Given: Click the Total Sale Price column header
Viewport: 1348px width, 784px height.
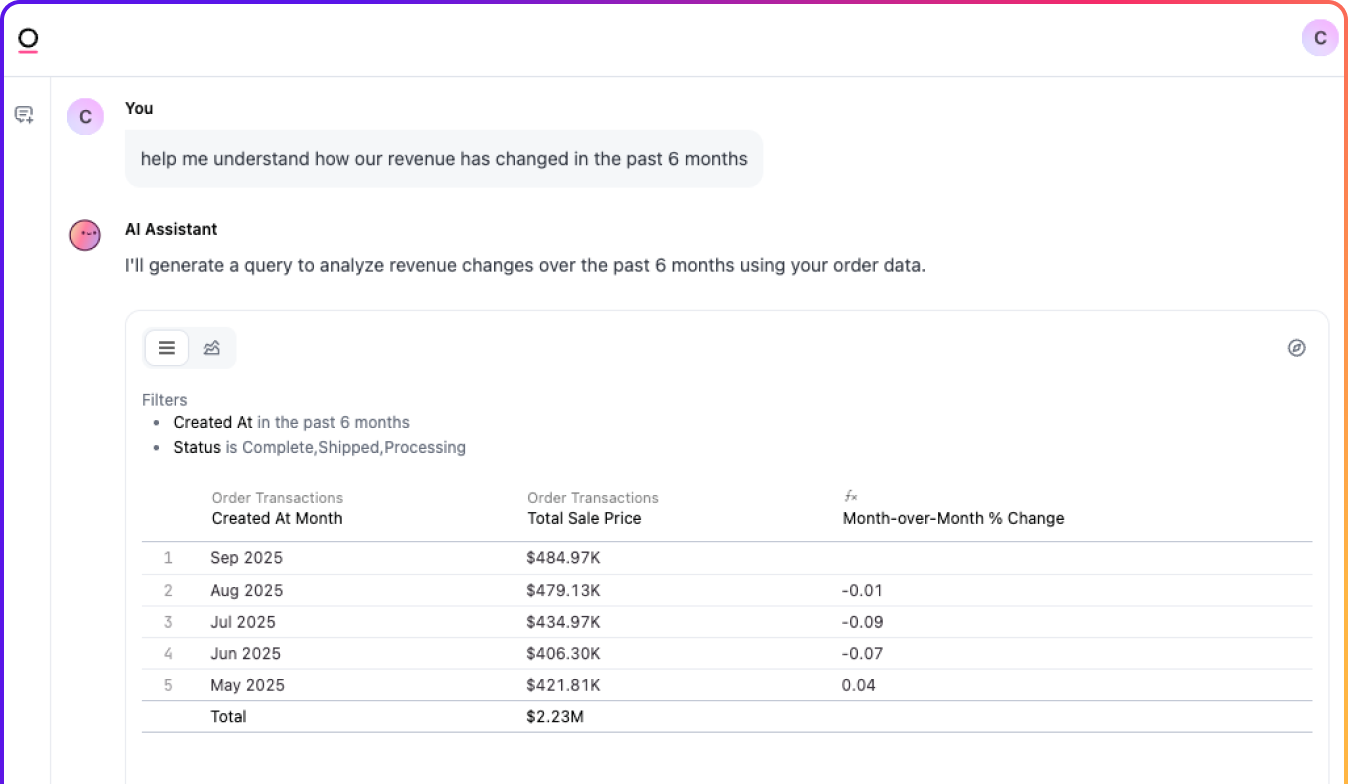Looking at the screenshot, I should point(584,518).
